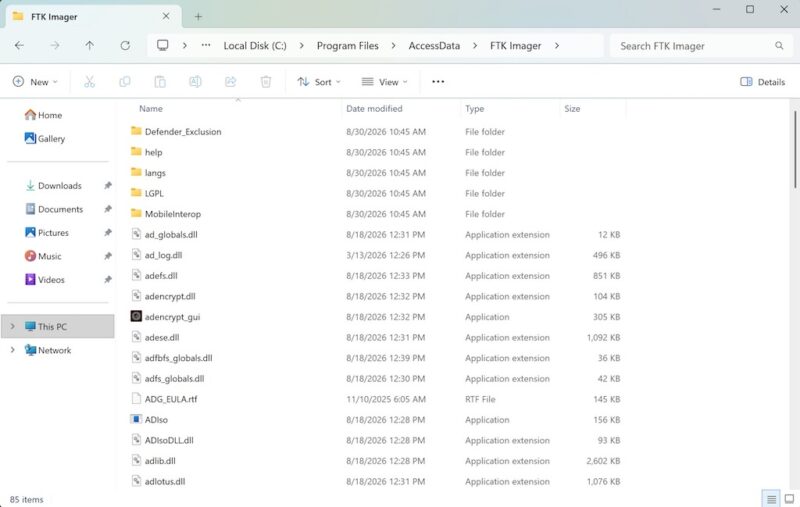Navigate to Program Files breadcrumb
Image resolution: width=800 pixels, height=507 pixels.
347,45
